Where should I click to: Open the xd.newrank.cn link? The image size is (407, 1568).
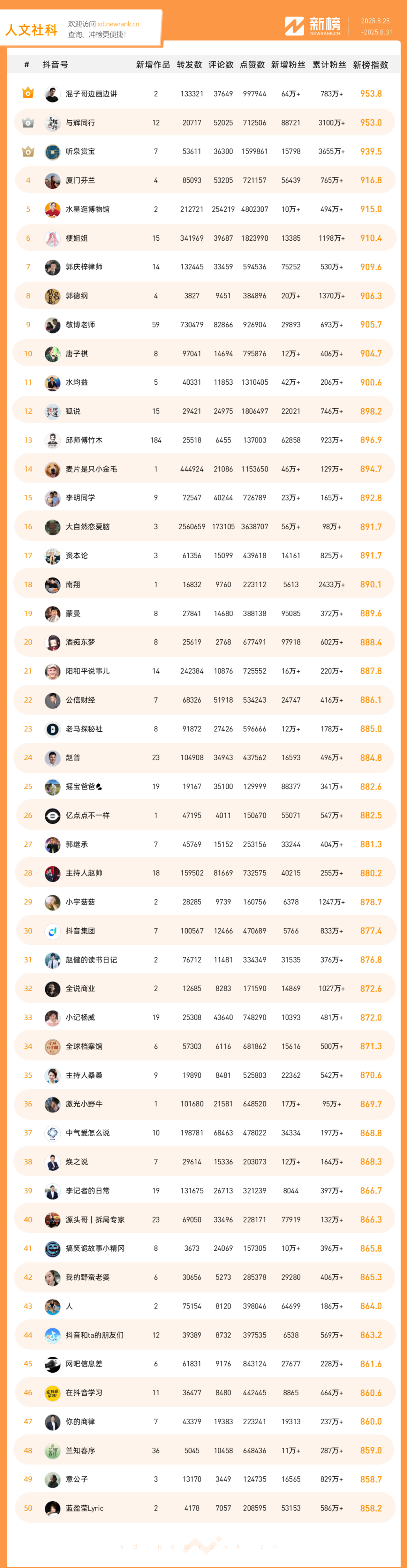119,25
